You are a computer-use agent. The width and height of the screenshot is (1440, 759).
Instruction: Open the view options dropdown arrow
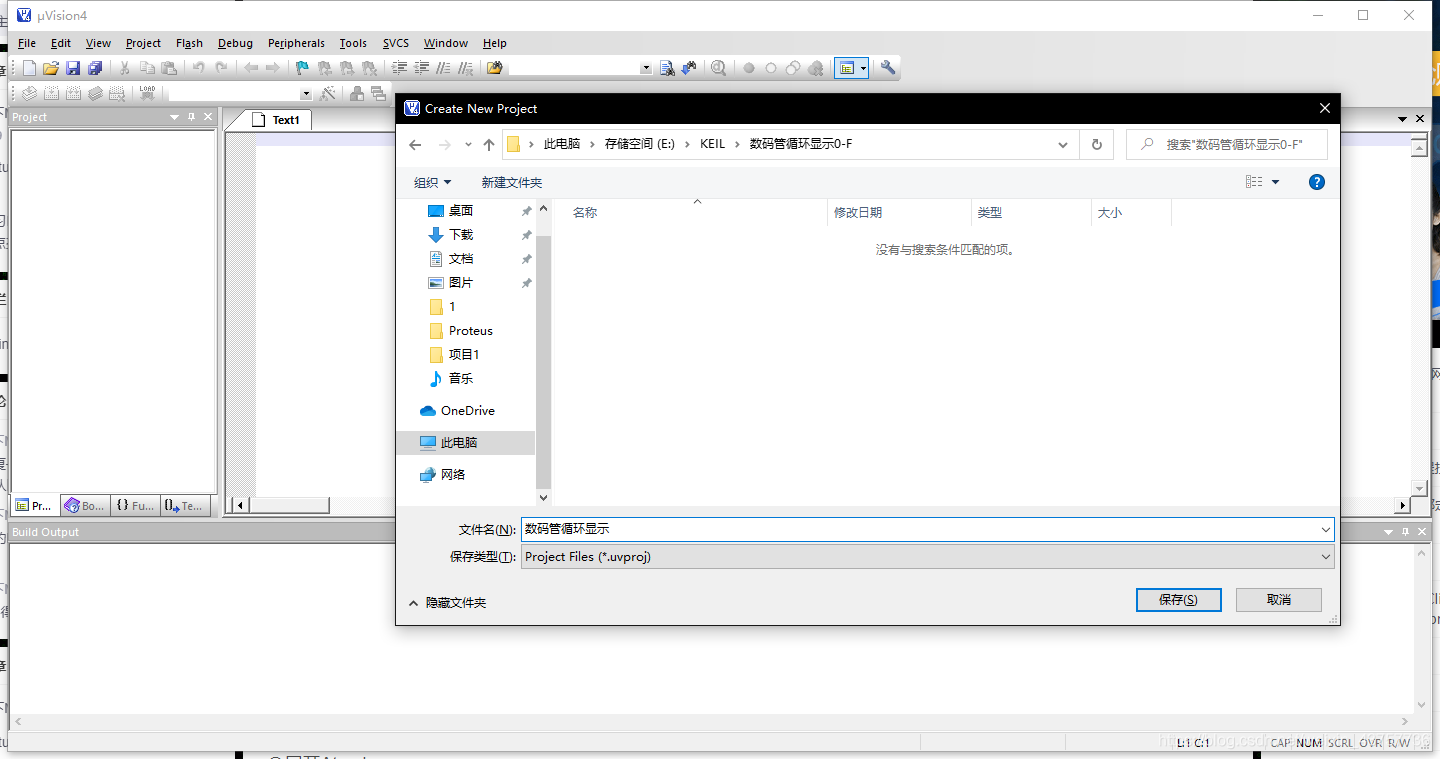pos(1275,182)
